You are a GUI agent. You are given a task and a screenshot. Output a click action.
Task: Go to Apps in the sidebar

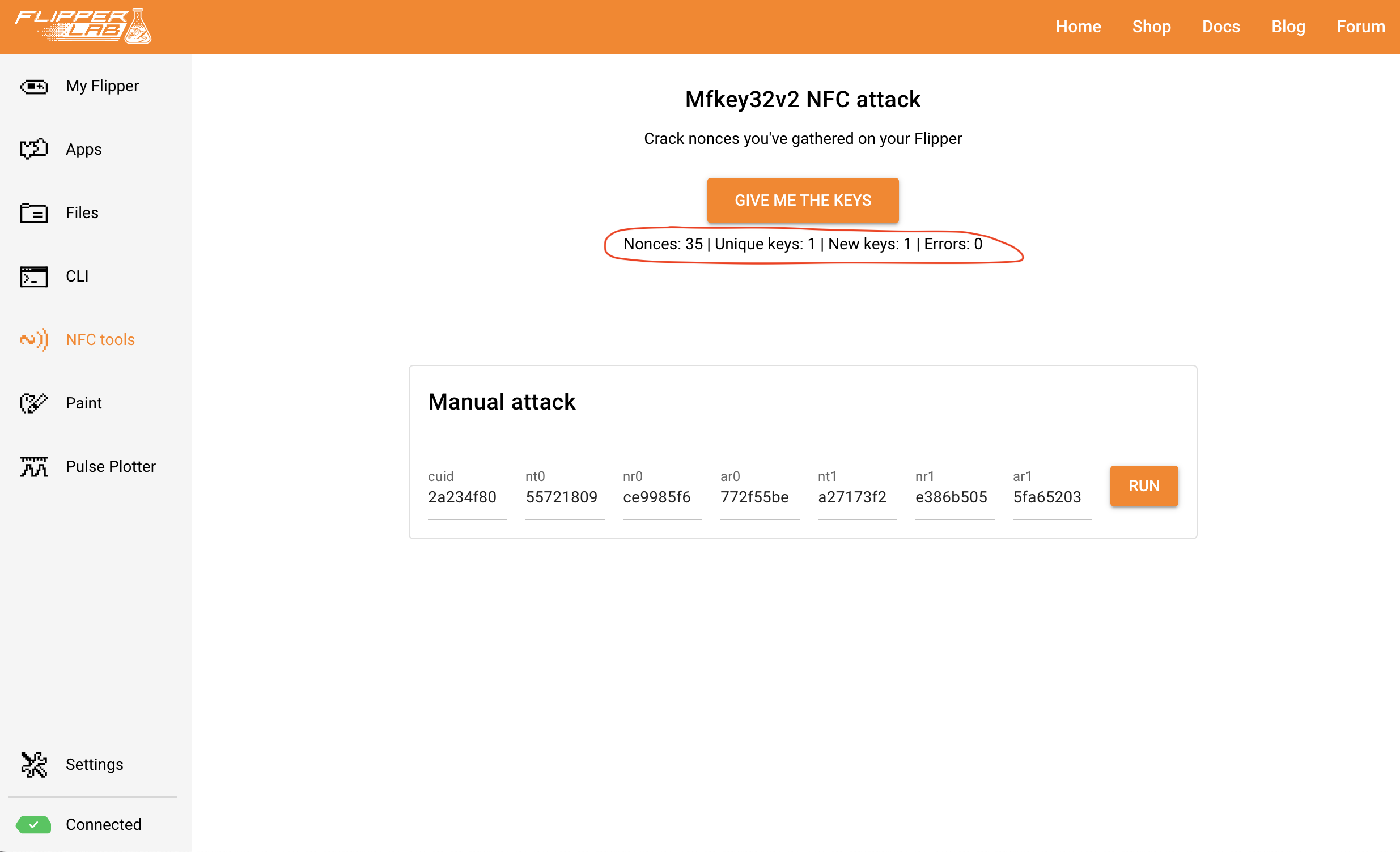(95, 150)
